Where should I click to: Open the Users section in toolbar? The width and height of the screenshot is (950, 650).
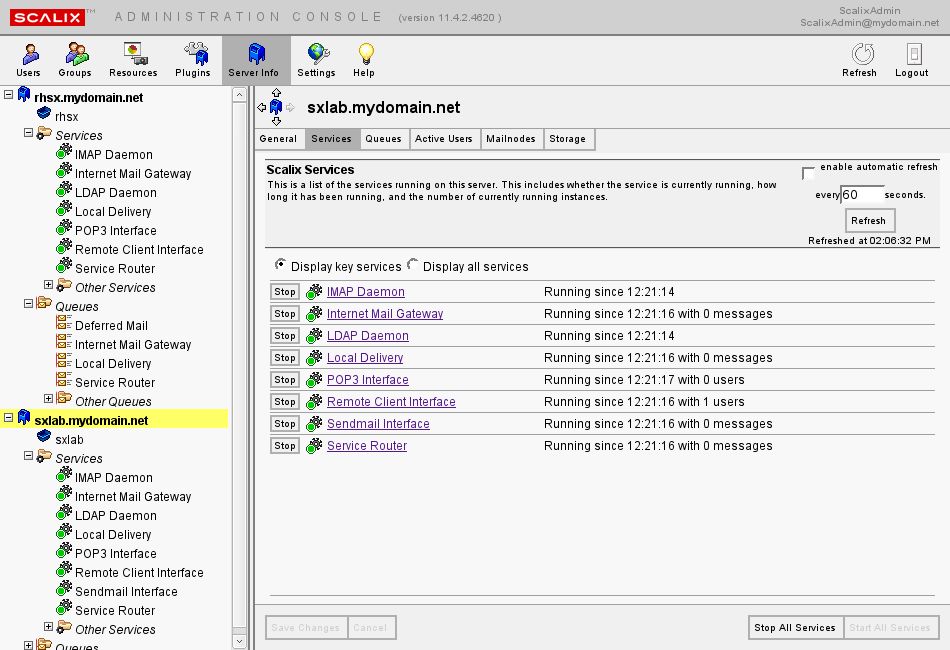coord(28,60)
